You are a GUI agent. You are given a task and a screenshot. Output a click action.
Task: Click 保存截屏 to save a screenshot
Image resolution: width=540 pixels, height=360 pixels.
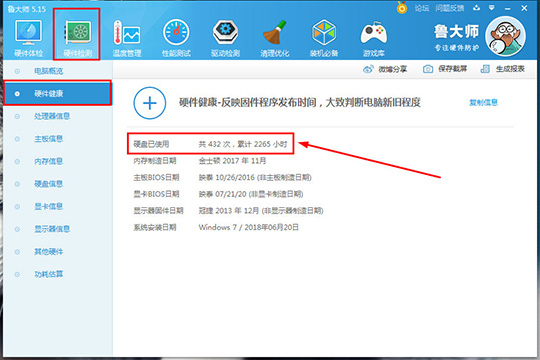click(445, 69)
